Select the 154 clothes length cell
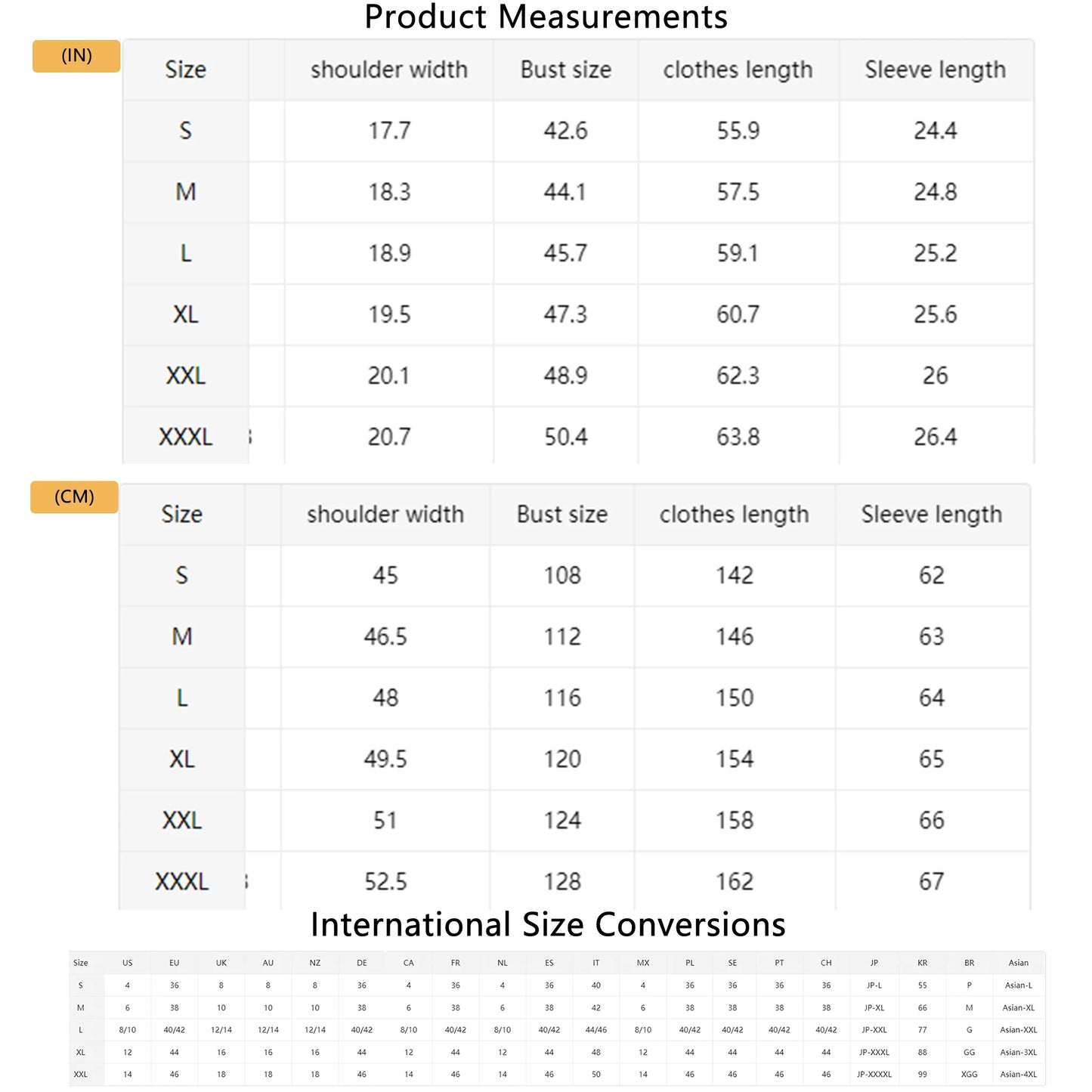The height and width of the screenshot is (1092, 1092). point(735,759)
